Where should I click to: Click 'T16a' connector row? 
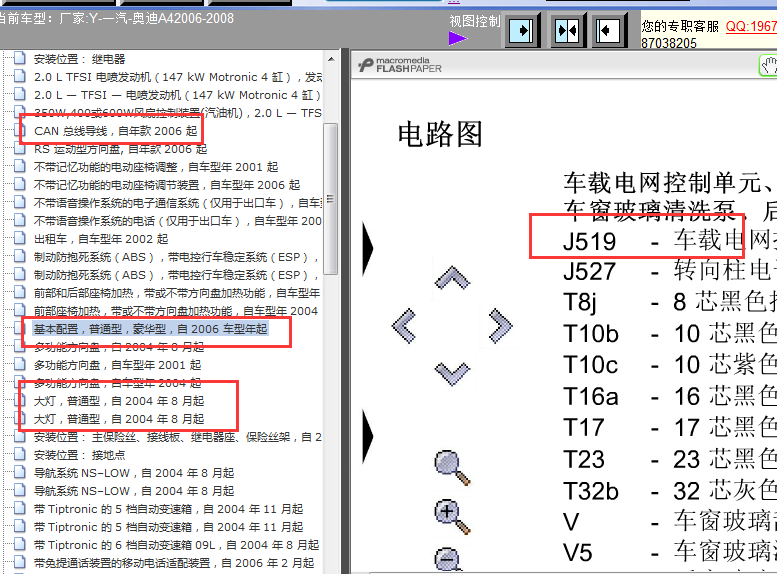point(669,397)
